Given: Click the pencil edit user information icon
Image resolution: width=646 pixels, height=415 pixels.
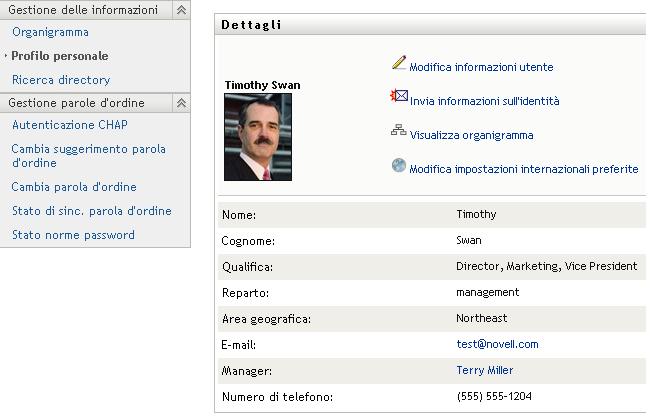Looking at the screenshot, I should pyautogui.click(x=398, y=64).
